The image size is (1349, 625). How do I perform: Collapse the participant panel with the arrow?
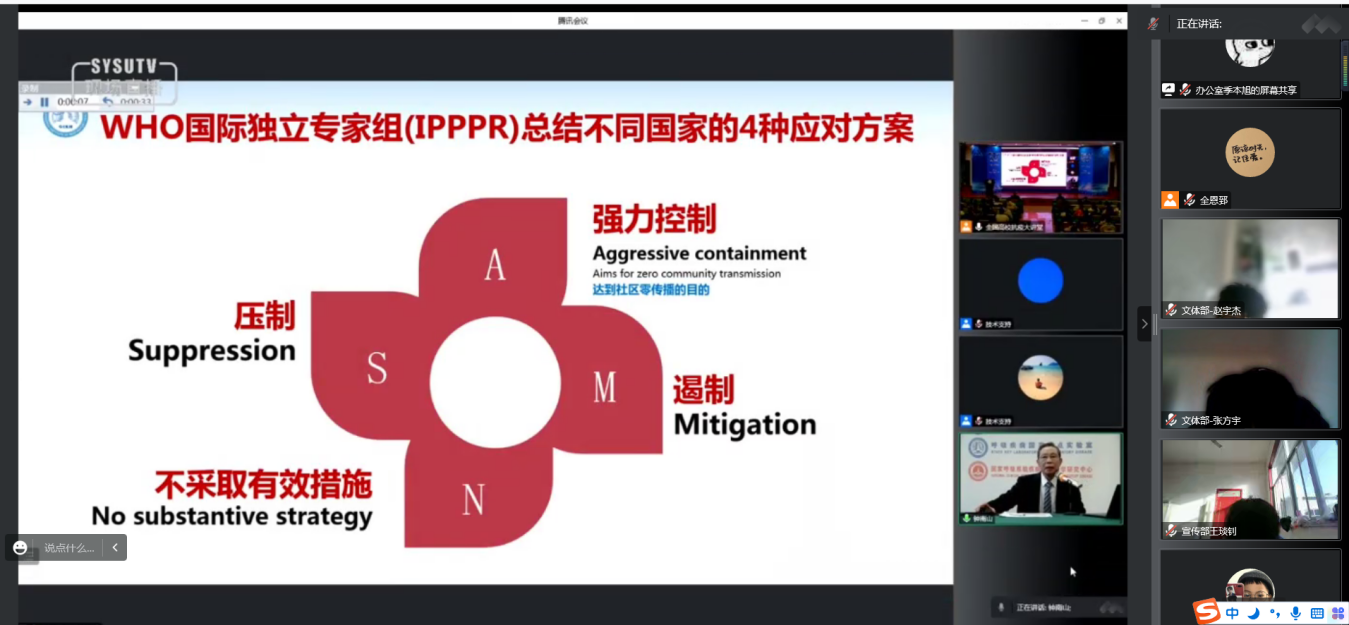pos(1144,324)
